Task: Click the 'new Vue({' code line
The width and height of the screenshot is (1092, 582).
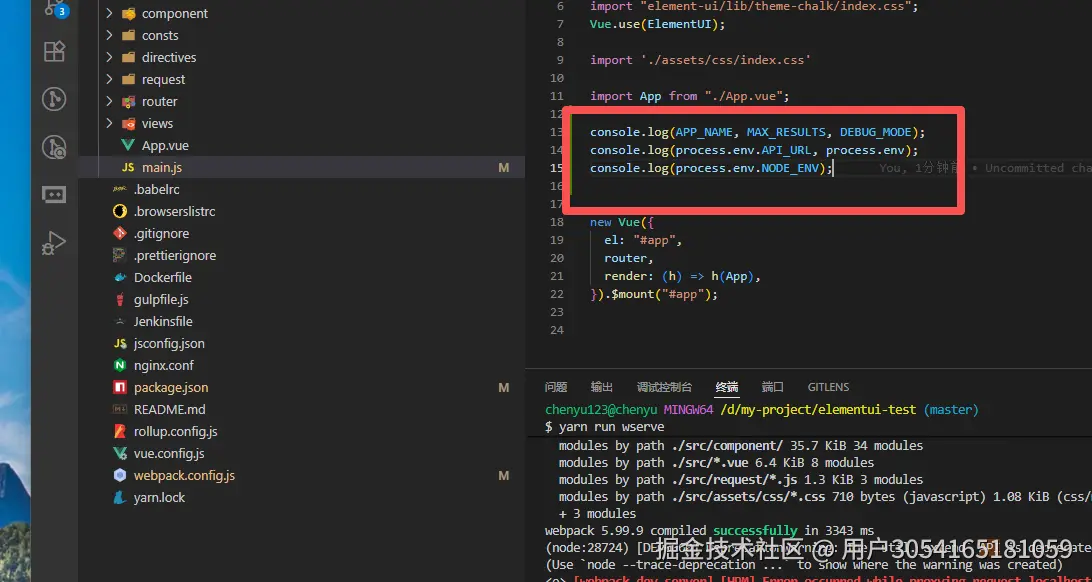Action: [x=622, y=222]
